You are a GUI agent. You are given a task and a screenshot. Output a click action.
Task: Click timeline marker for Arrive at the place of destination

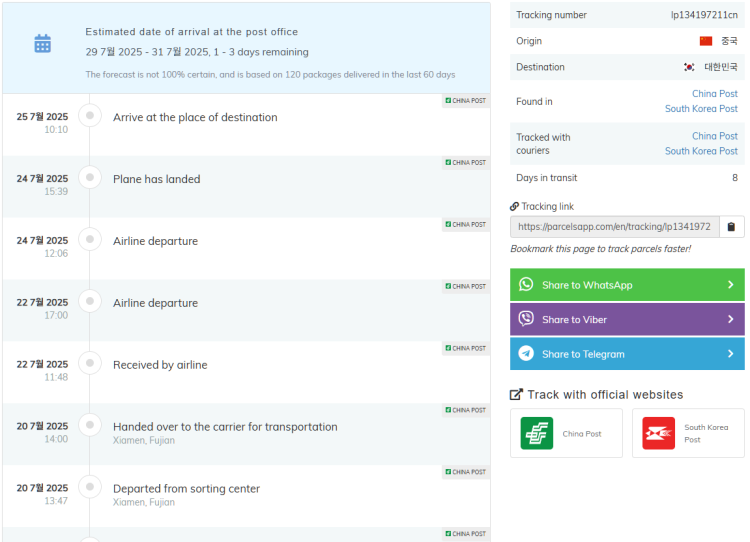point(89,115)
